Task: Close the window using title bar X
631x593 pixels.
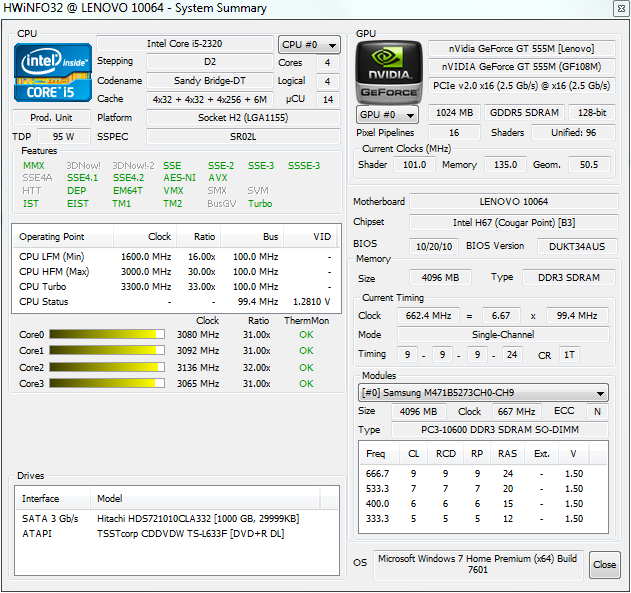Action: click(618, 8)
